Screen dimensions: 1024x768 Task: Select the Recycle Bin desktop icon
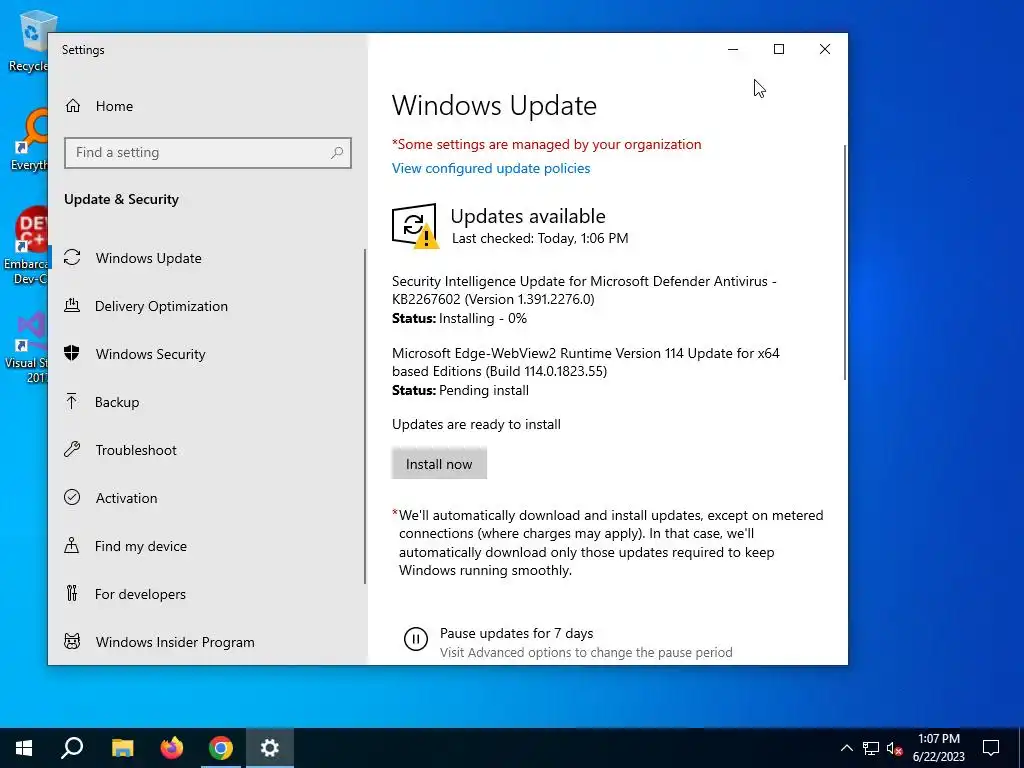click(x=28, y=41)
